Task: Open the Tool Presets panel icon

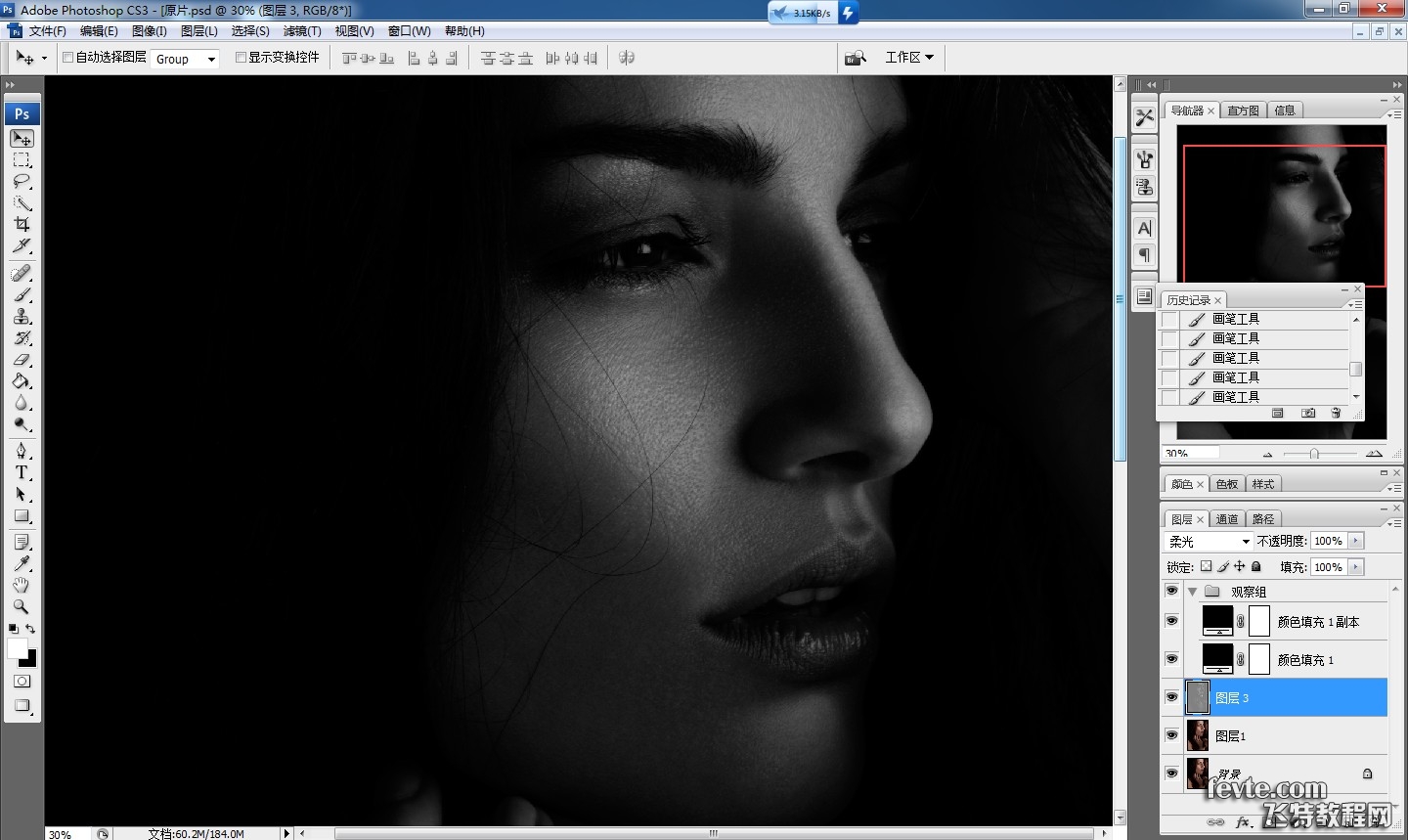Action: coord(1144,117)
